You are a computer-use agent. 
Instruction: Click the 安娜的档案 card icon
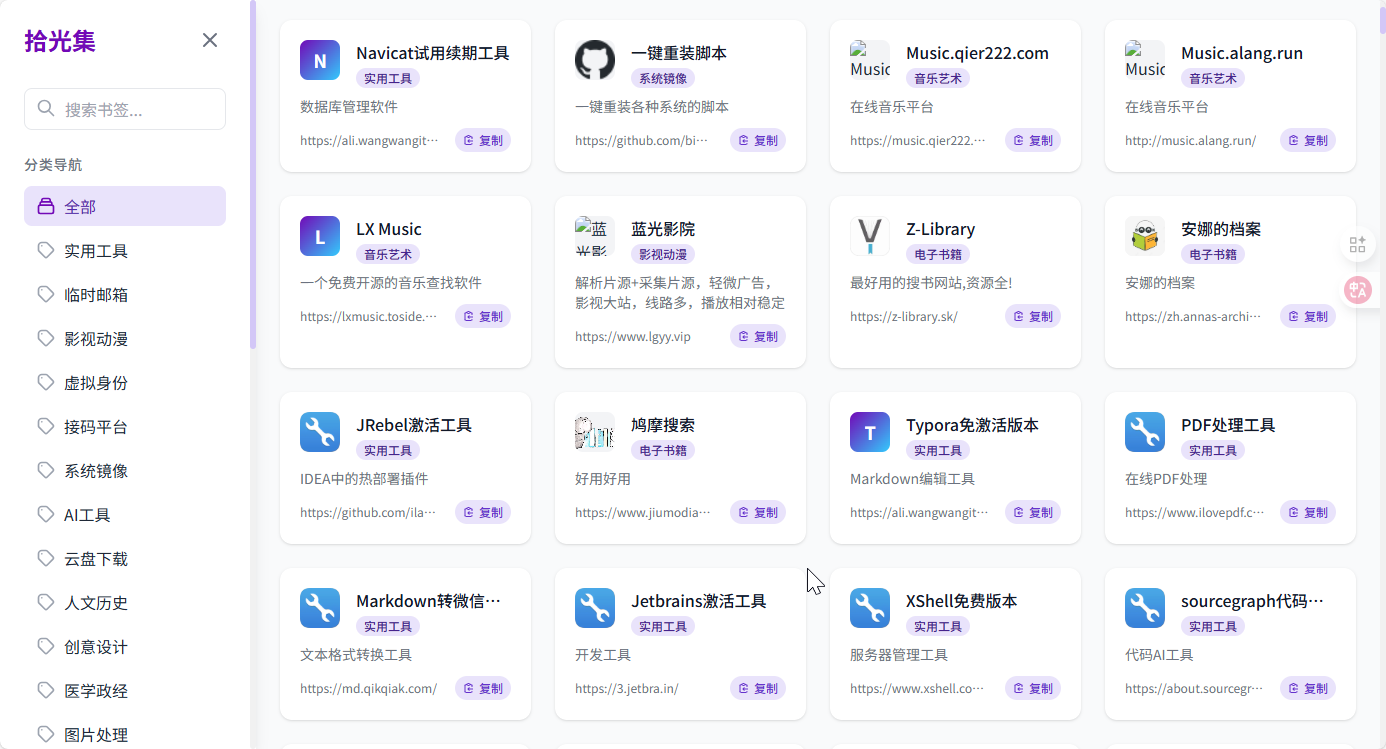1145,236
